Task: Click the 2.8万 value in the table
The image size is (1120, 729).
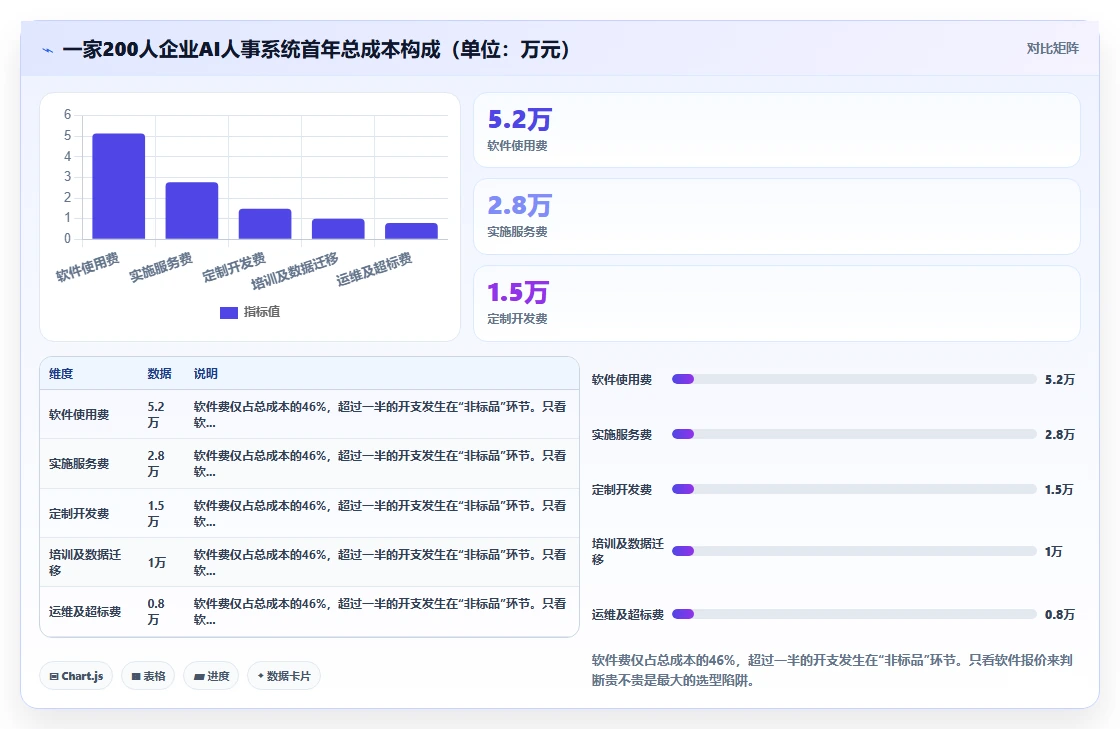Action: pyautogui.click(x=156, y=464)
